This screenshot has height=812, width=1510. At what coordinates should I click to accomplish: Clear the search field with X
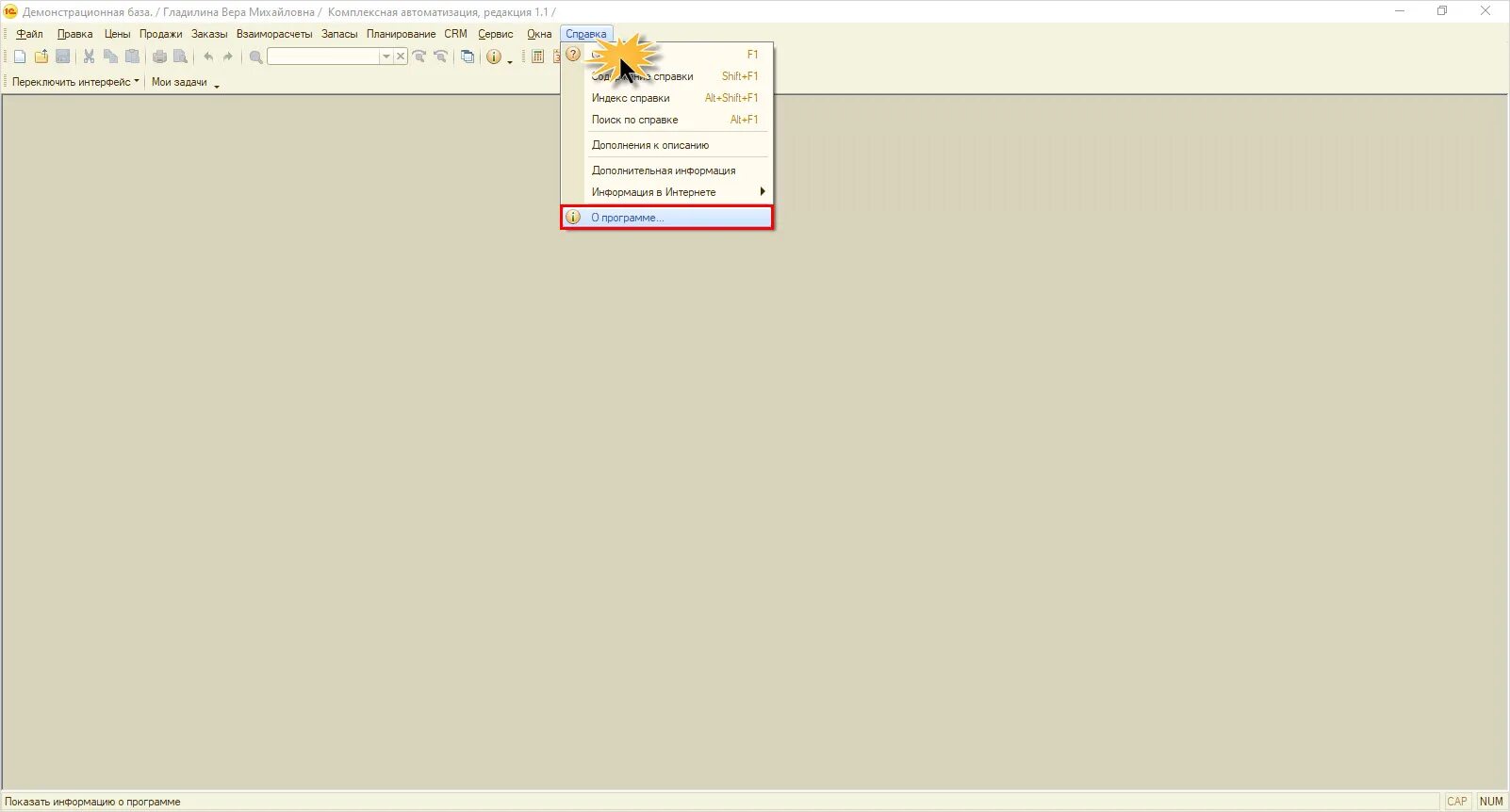pos(401,57)
